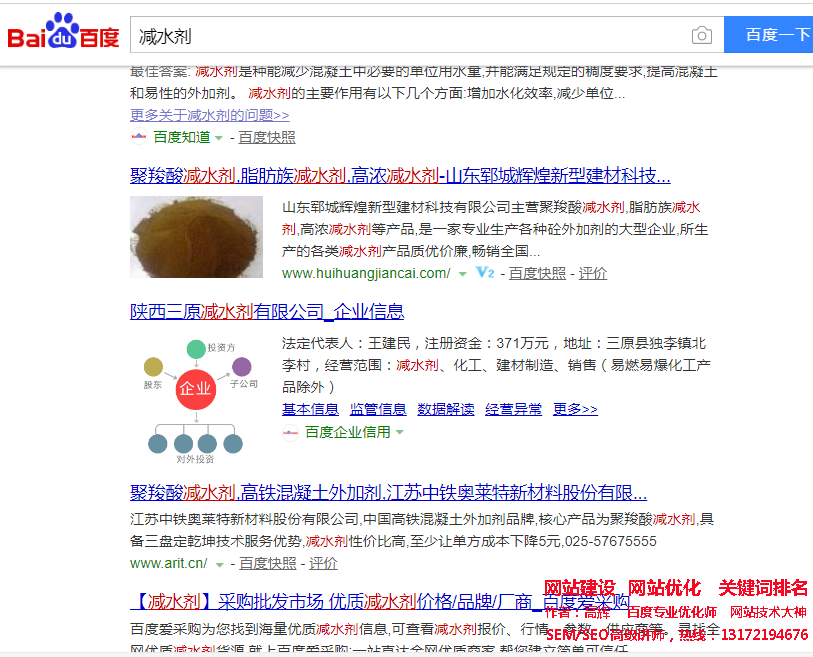Open the brown powder product thumbnail
This screenshot has width=813, height=657.
pyautogui.click(x=196, y=237)
